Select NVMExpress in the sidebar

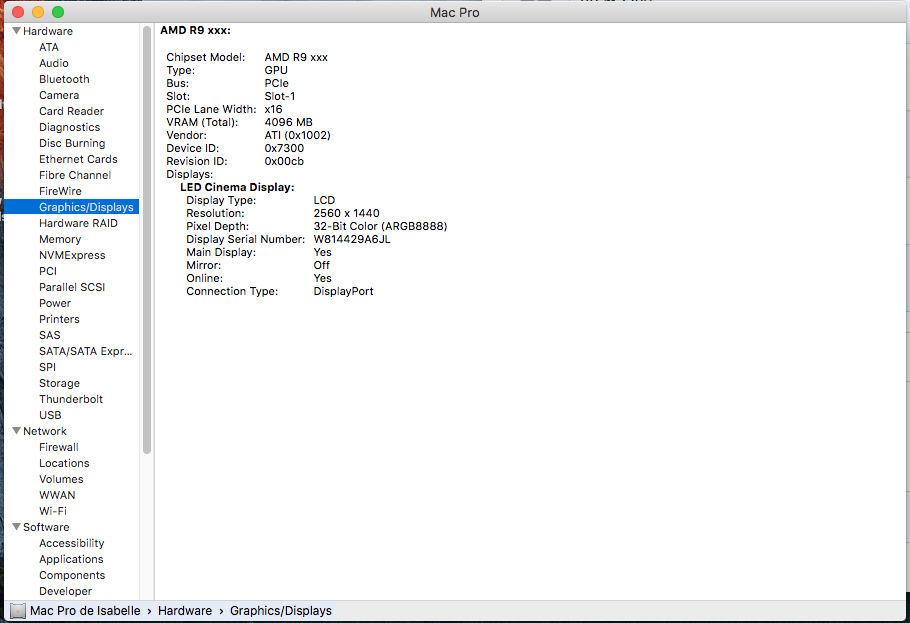tap(72, 255)
